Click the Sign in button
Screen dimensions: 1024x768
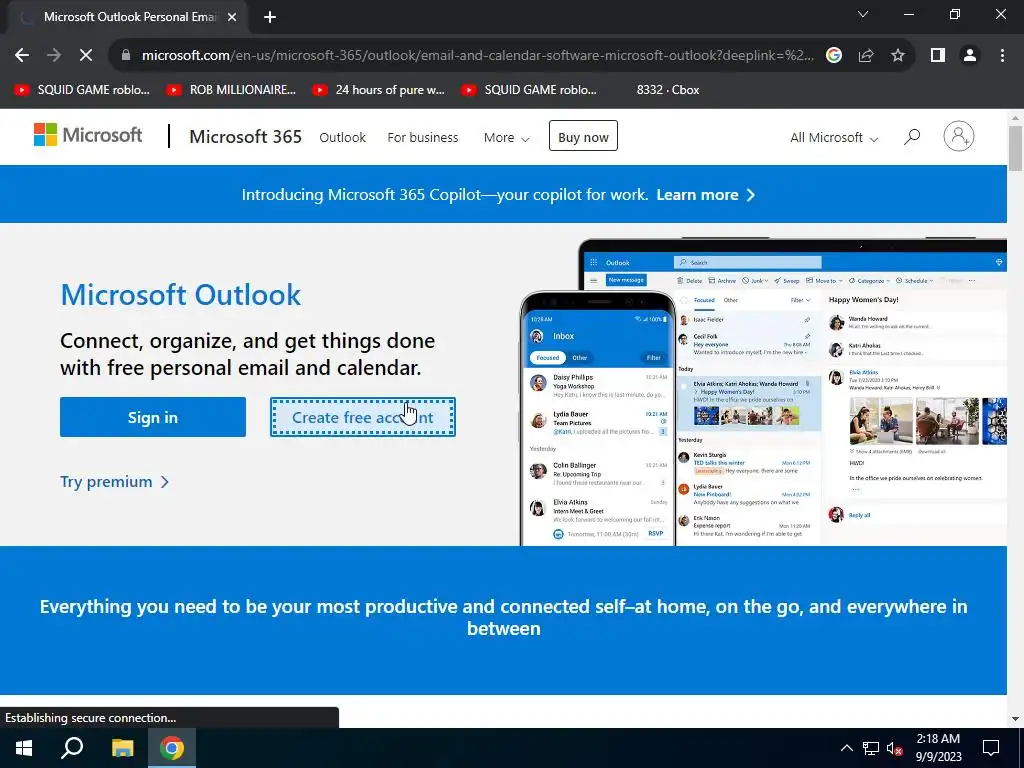coord(153,417)
